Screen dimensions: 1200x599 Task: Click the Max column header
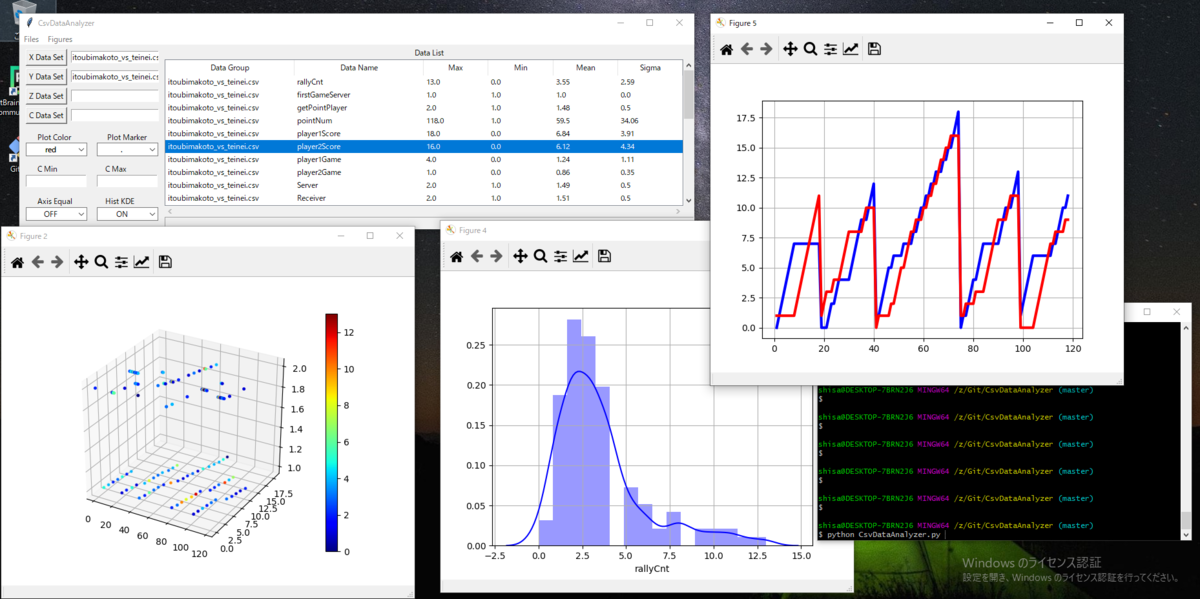455,68
